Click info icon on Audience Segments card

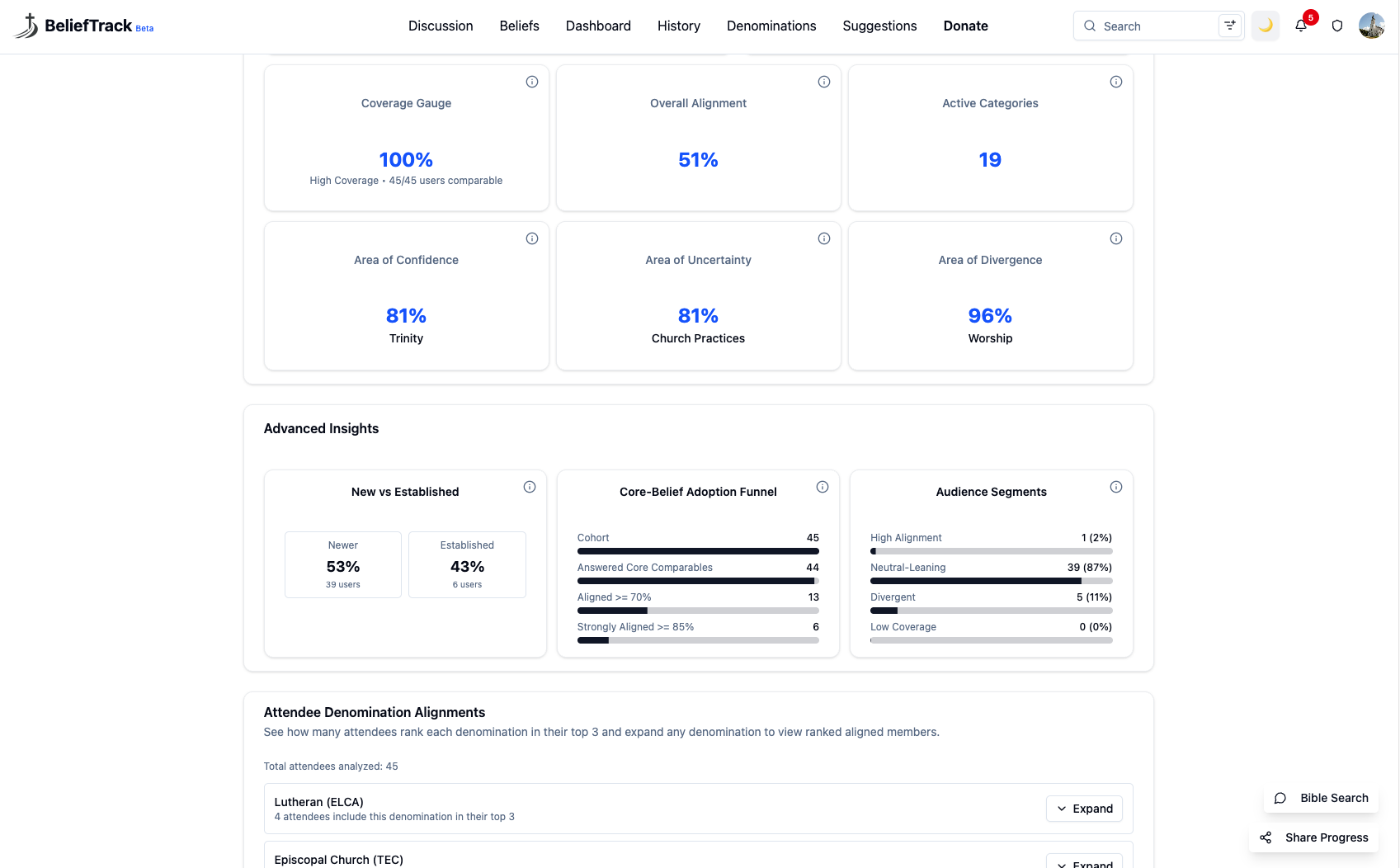point(1116,487)
